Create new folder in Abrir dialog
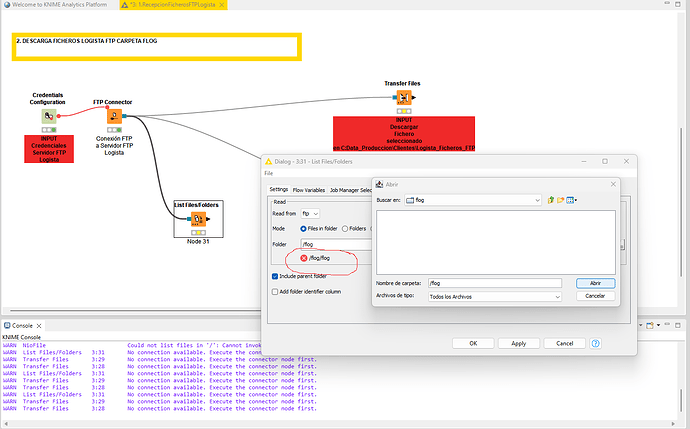690x429 pixels. pos(562,200)
